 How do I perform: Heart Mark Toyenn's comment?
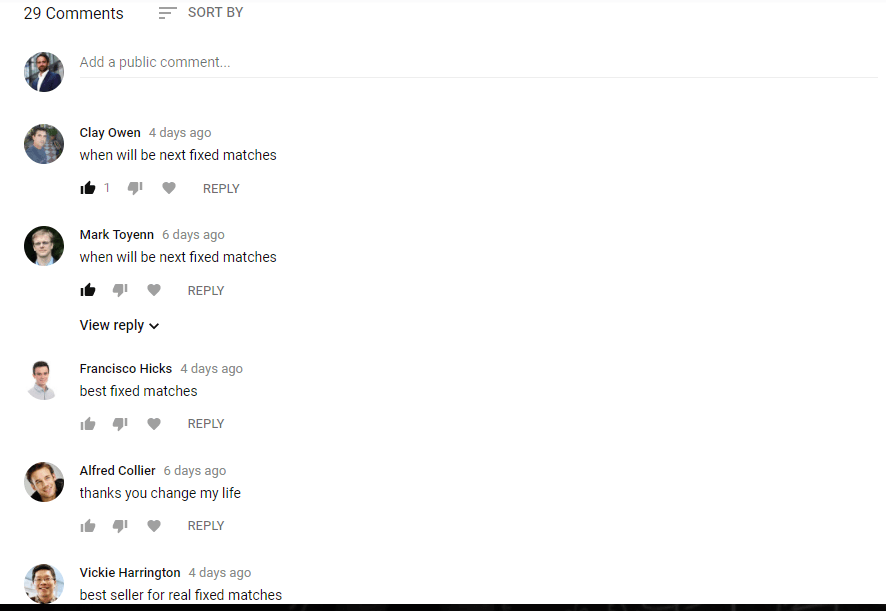(154, 291)
